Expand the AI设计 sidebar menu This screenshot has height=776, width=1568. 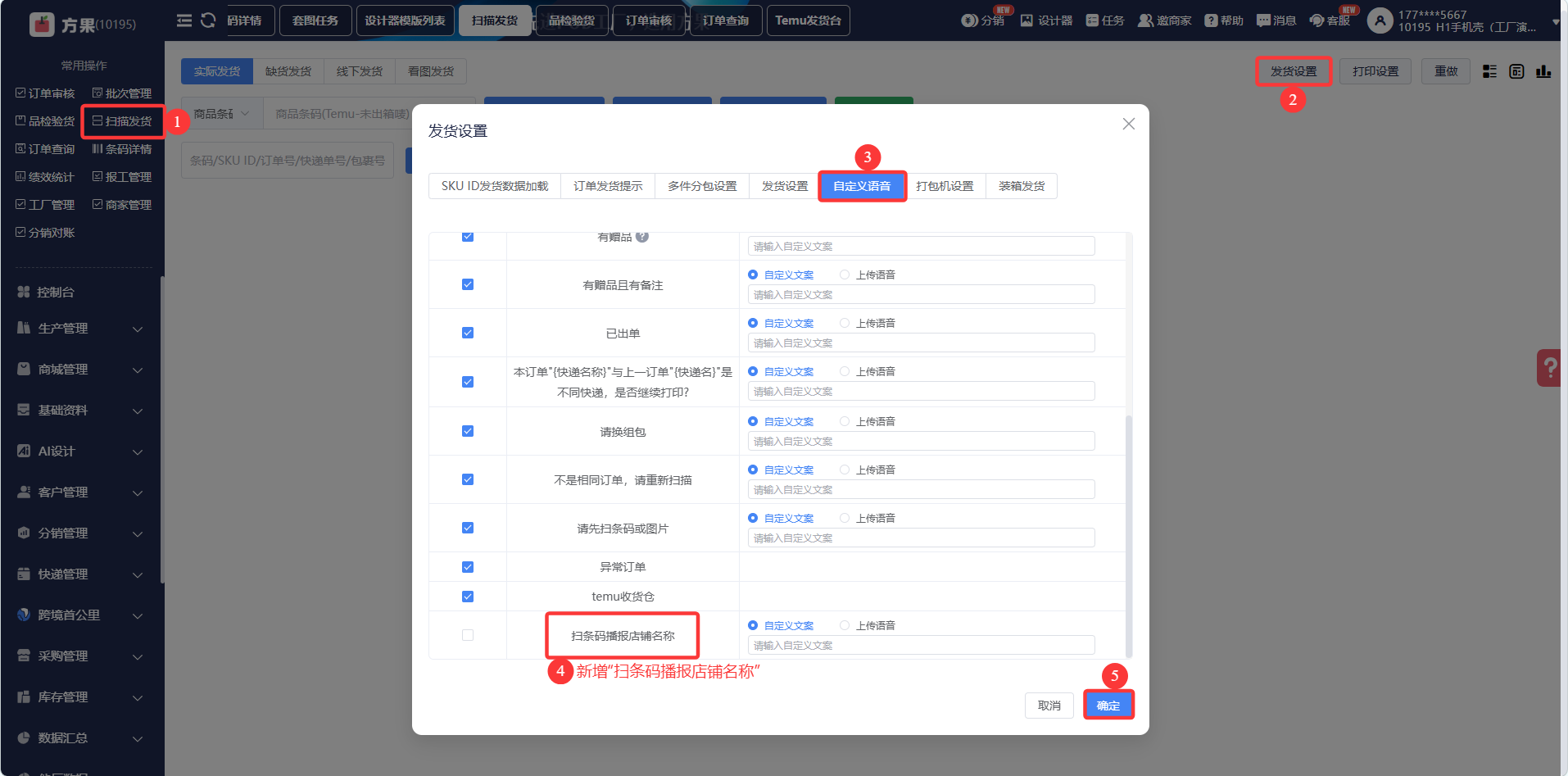(82, 452)
